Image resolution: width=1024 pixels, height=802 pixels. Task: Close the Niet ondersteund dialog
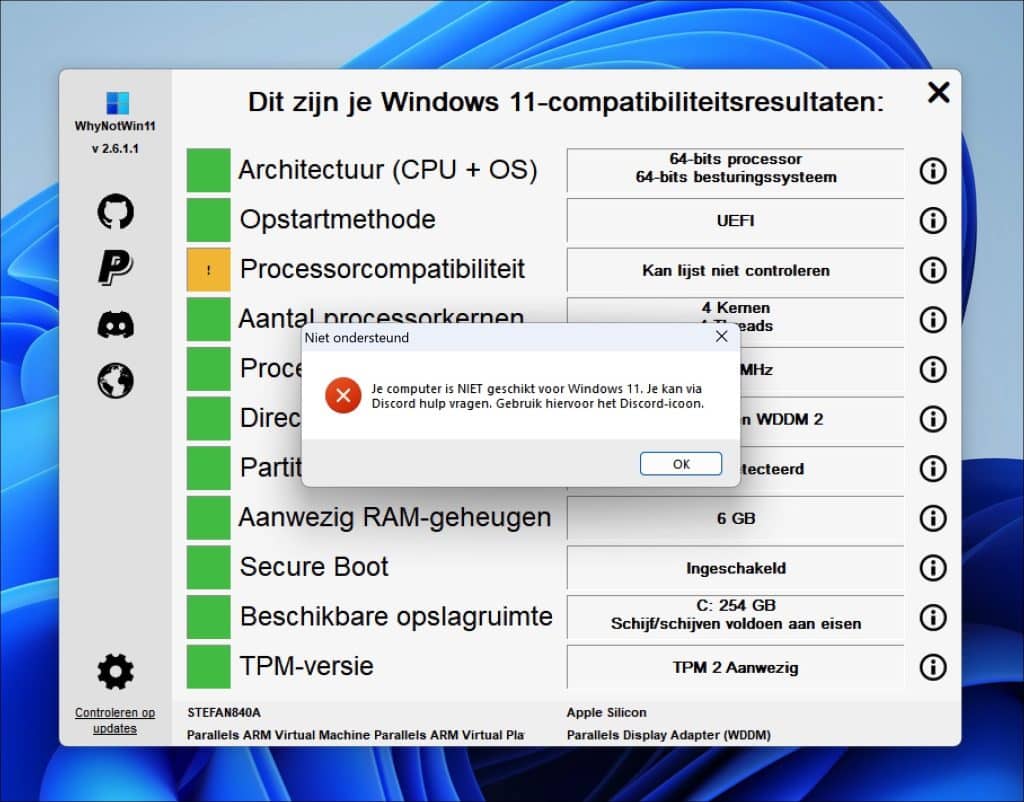(721, 336)
